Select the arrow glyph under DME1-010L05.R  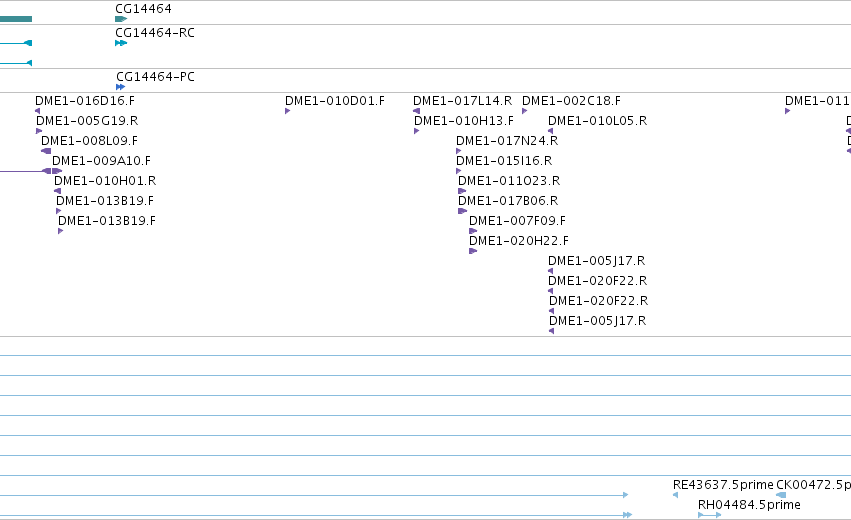tap(550, 131)
